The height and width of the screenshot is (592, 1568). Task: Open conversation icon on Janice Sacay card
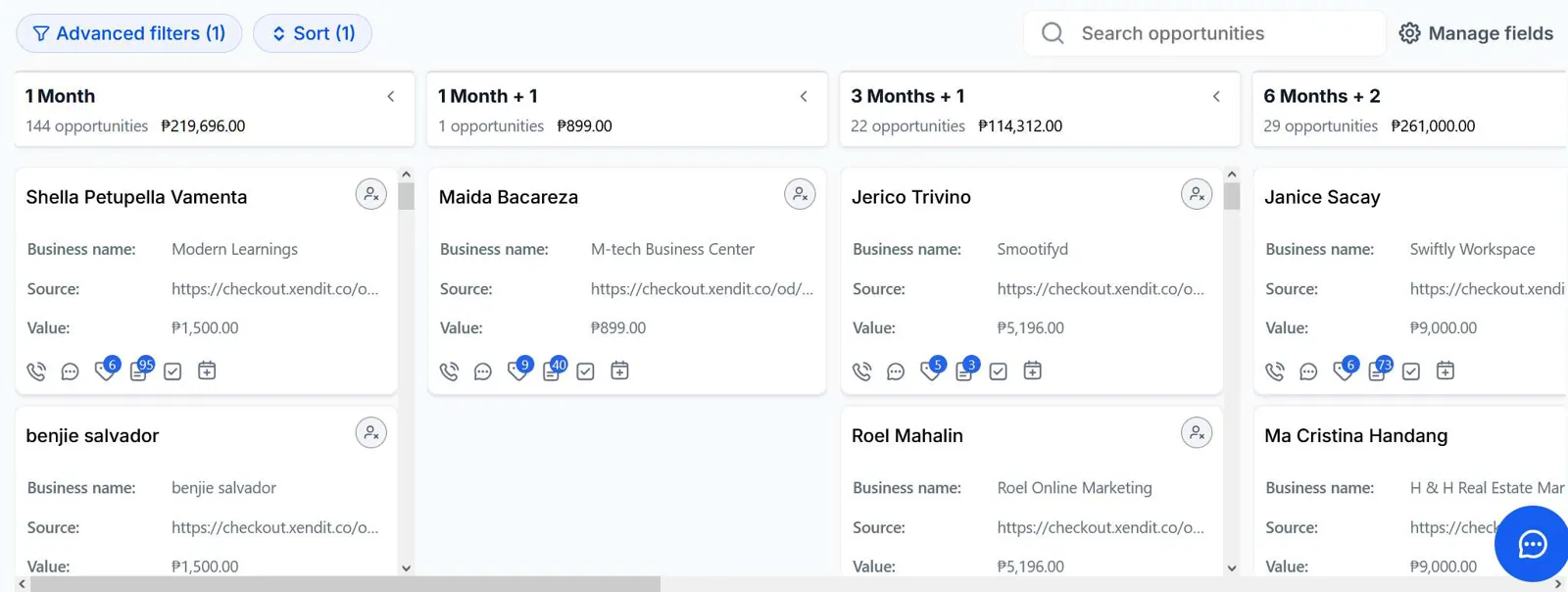pyautogui.click(x=1307, y=371)
